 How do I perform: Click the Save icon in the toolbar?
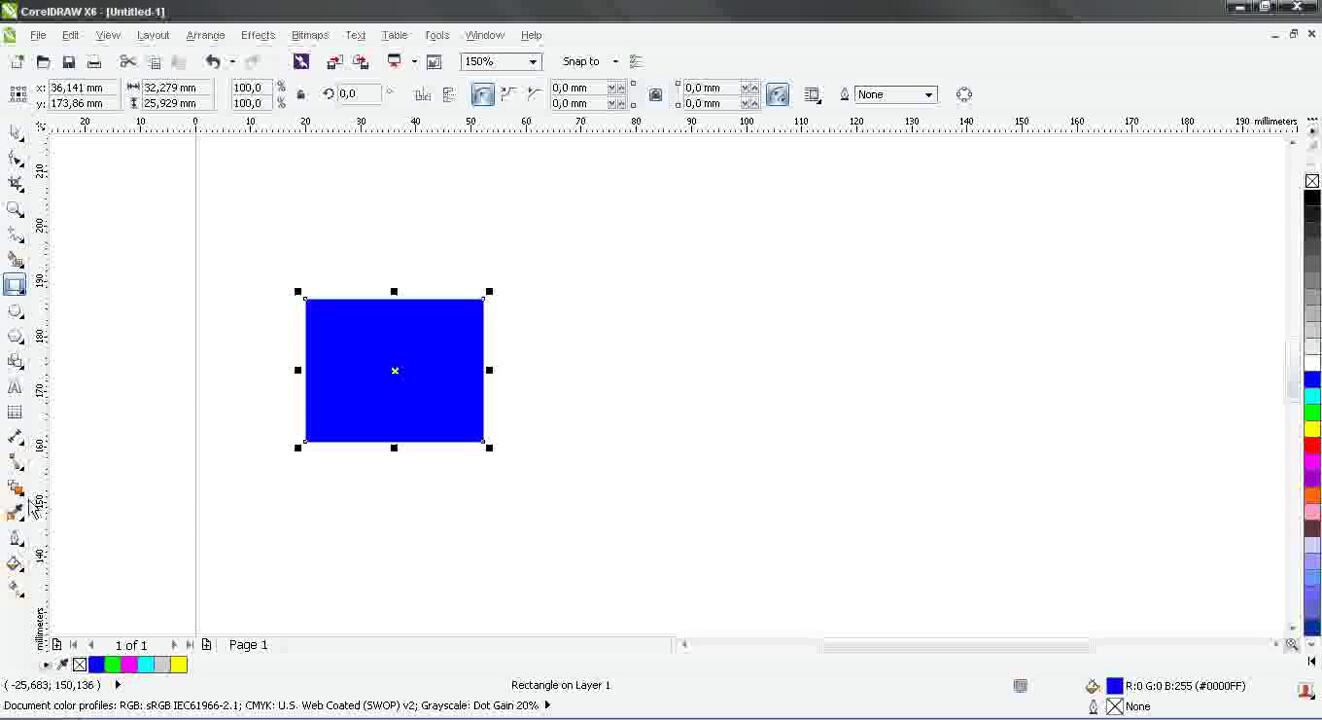pyautogui.click(x=68, y=62)
